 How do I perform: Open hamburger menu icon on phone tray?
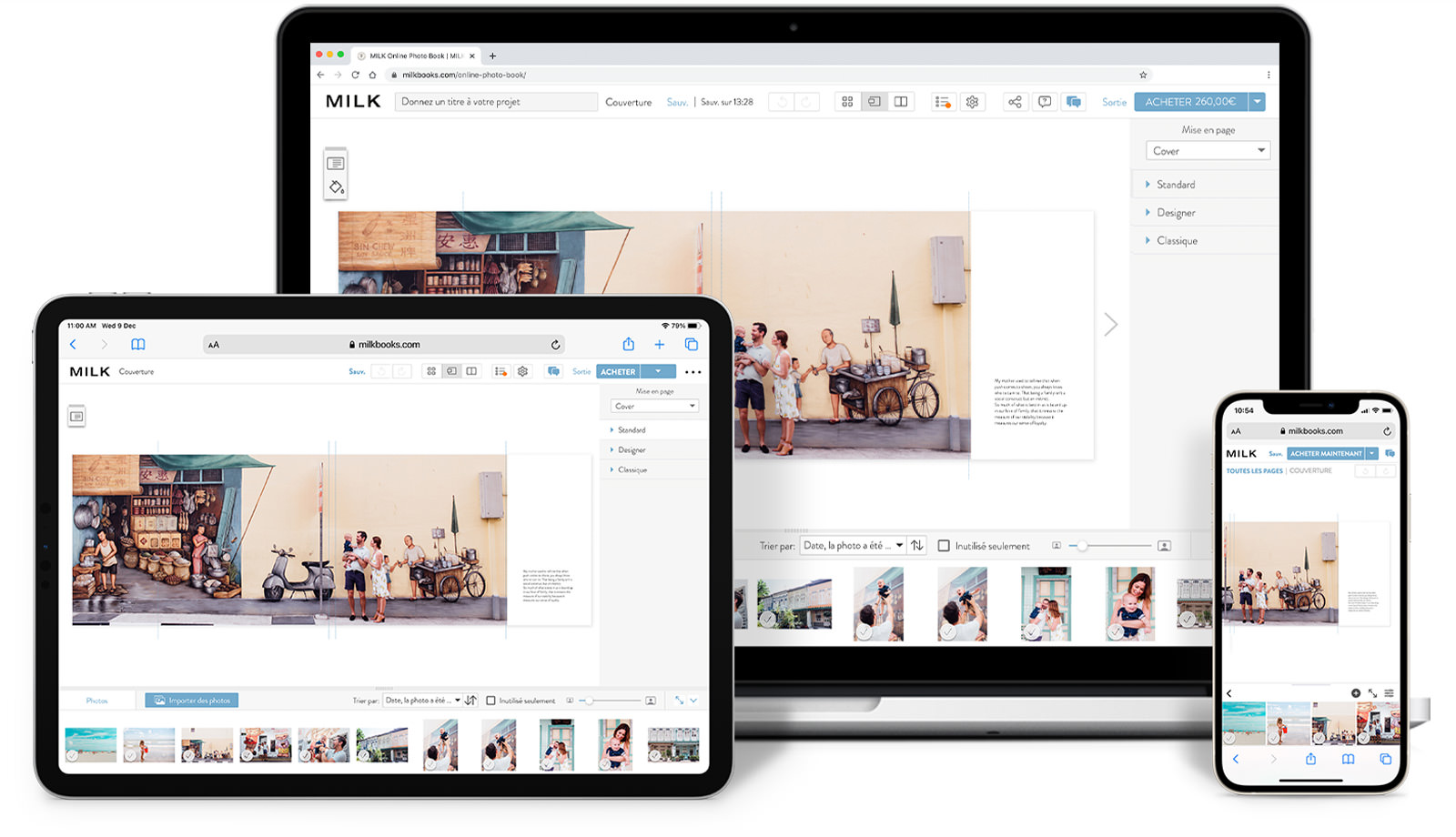click(x=1389, y=693)
